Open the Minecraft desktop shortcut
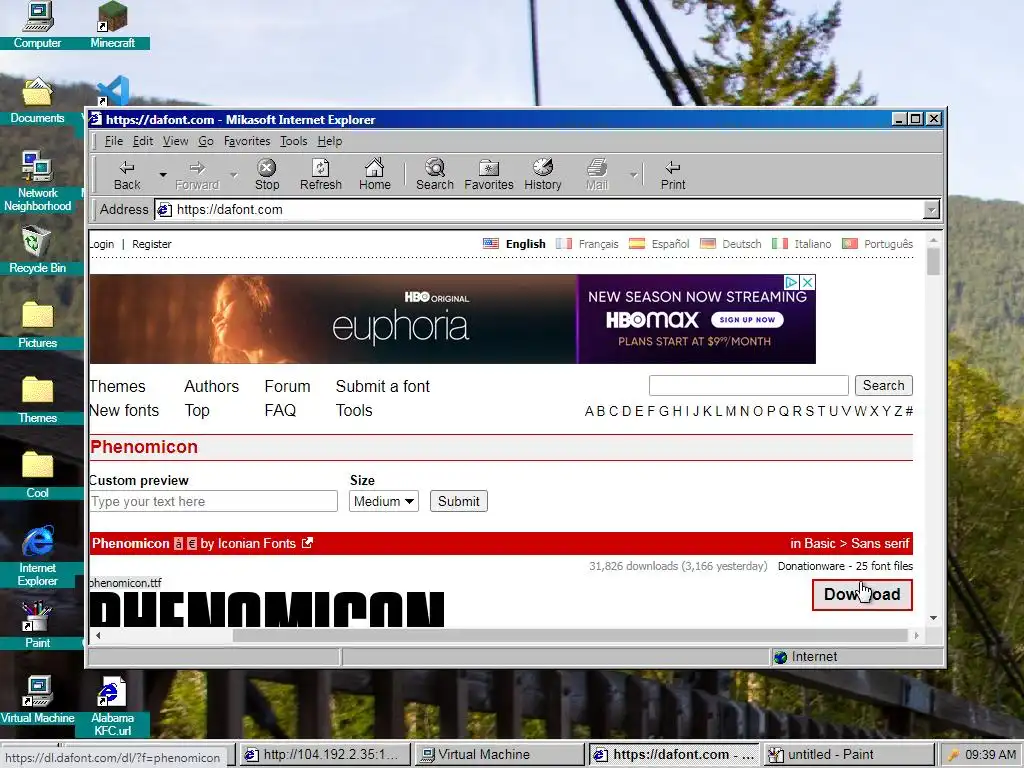The image size is (1024, 768). click(112, 25)
